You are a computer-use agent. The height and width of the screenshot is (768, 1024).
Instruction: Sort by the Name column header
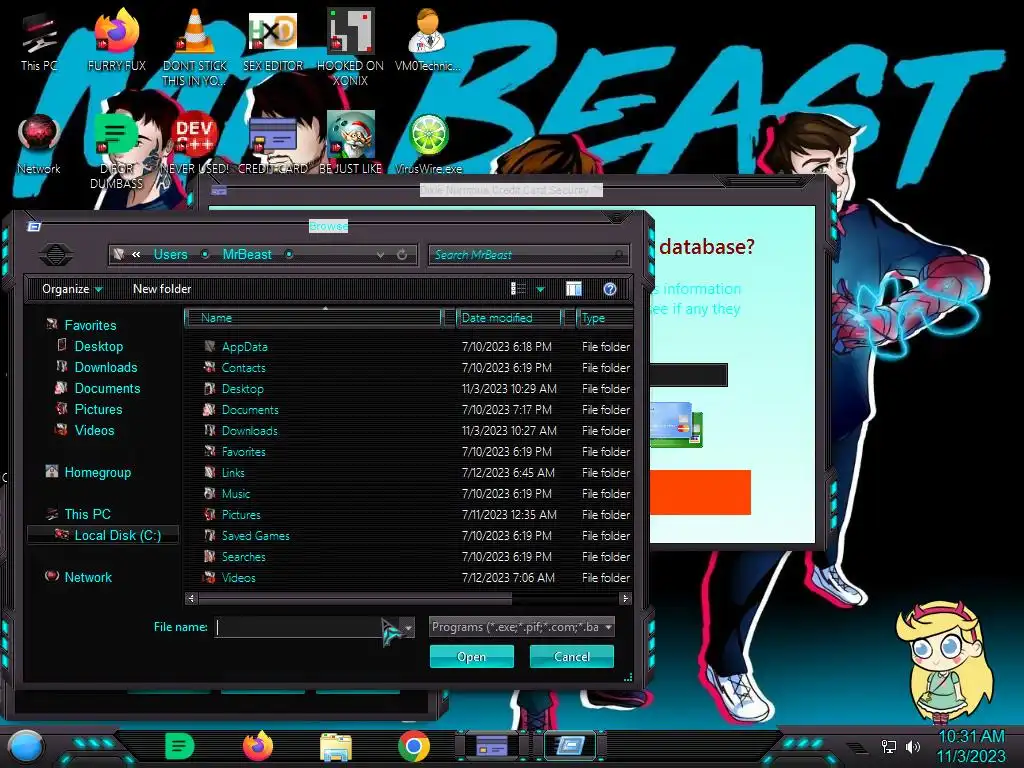pos(313,318)
